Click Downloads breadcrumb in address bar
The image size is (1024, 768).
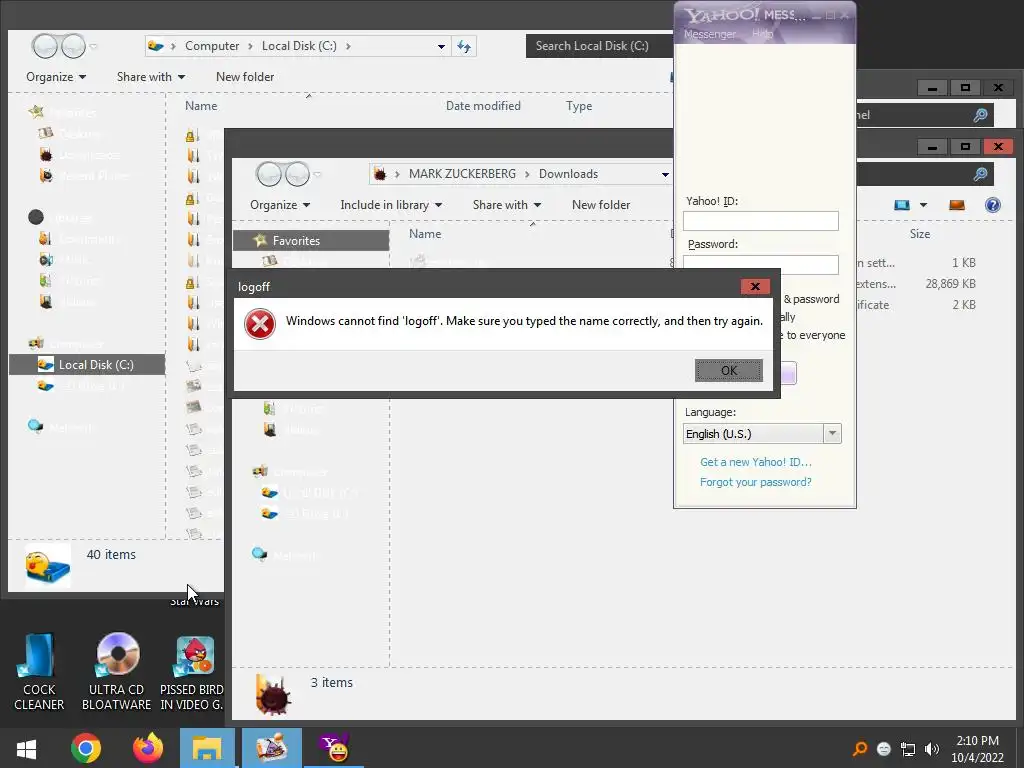(x=568, y=174)
